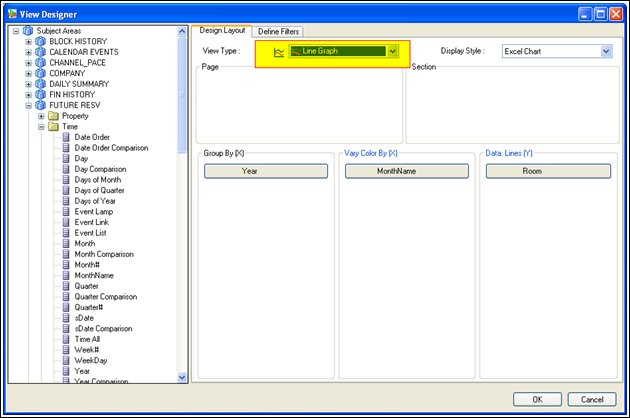Click the tree scrollbar down arrow
Image resolution: width=630 pixels, height=418 pixels.
point(182,377)
